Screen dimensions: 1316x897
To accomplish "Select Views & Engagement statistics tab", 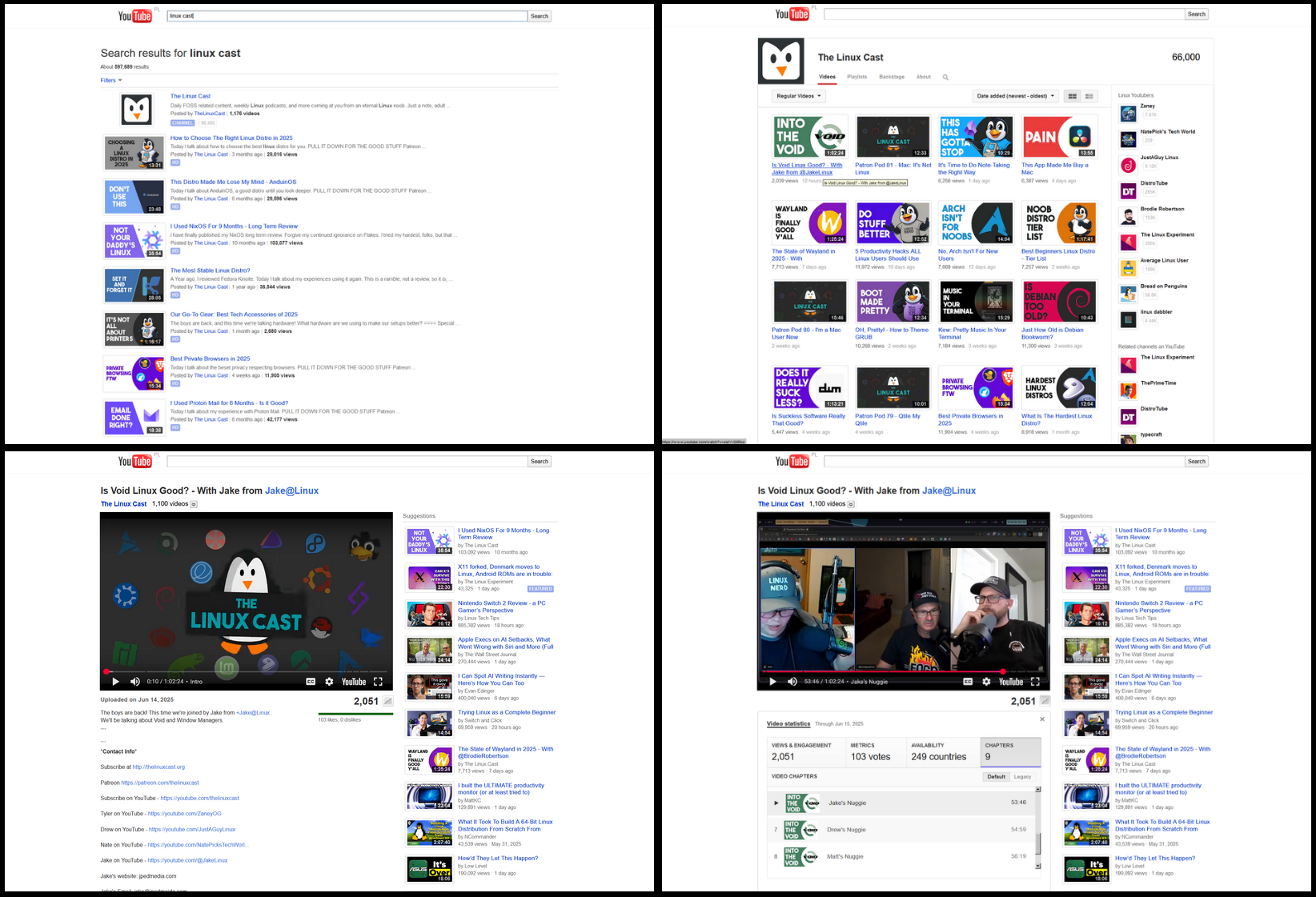I will click(x=806, y=752).
